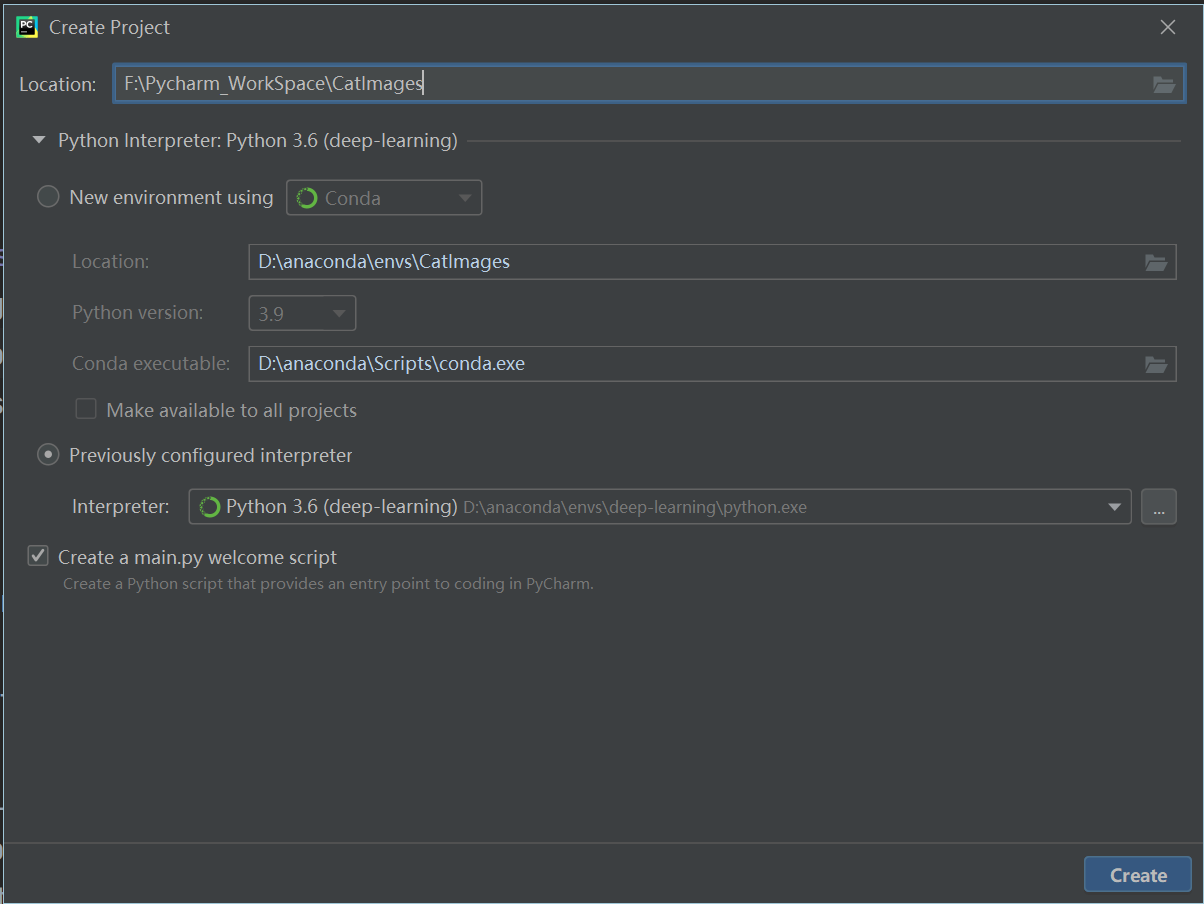Click the 'Python Interpreter: Python 3.6 (deep-learning)' header text
This screenshot has height=904, width=1204.
pos(258,141)
